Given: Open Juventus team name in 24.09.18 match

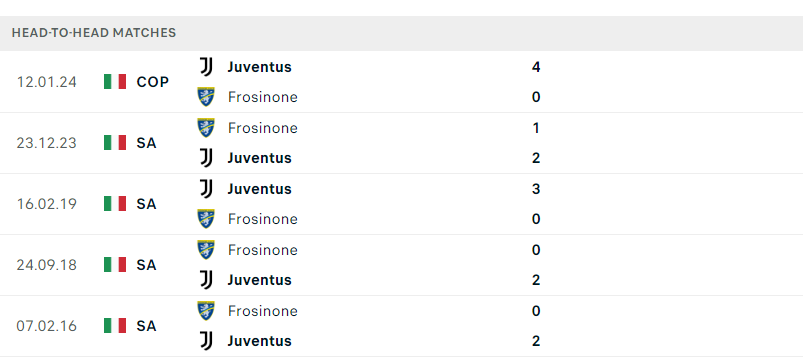Looking at the screenshot, I should (260, 280).
